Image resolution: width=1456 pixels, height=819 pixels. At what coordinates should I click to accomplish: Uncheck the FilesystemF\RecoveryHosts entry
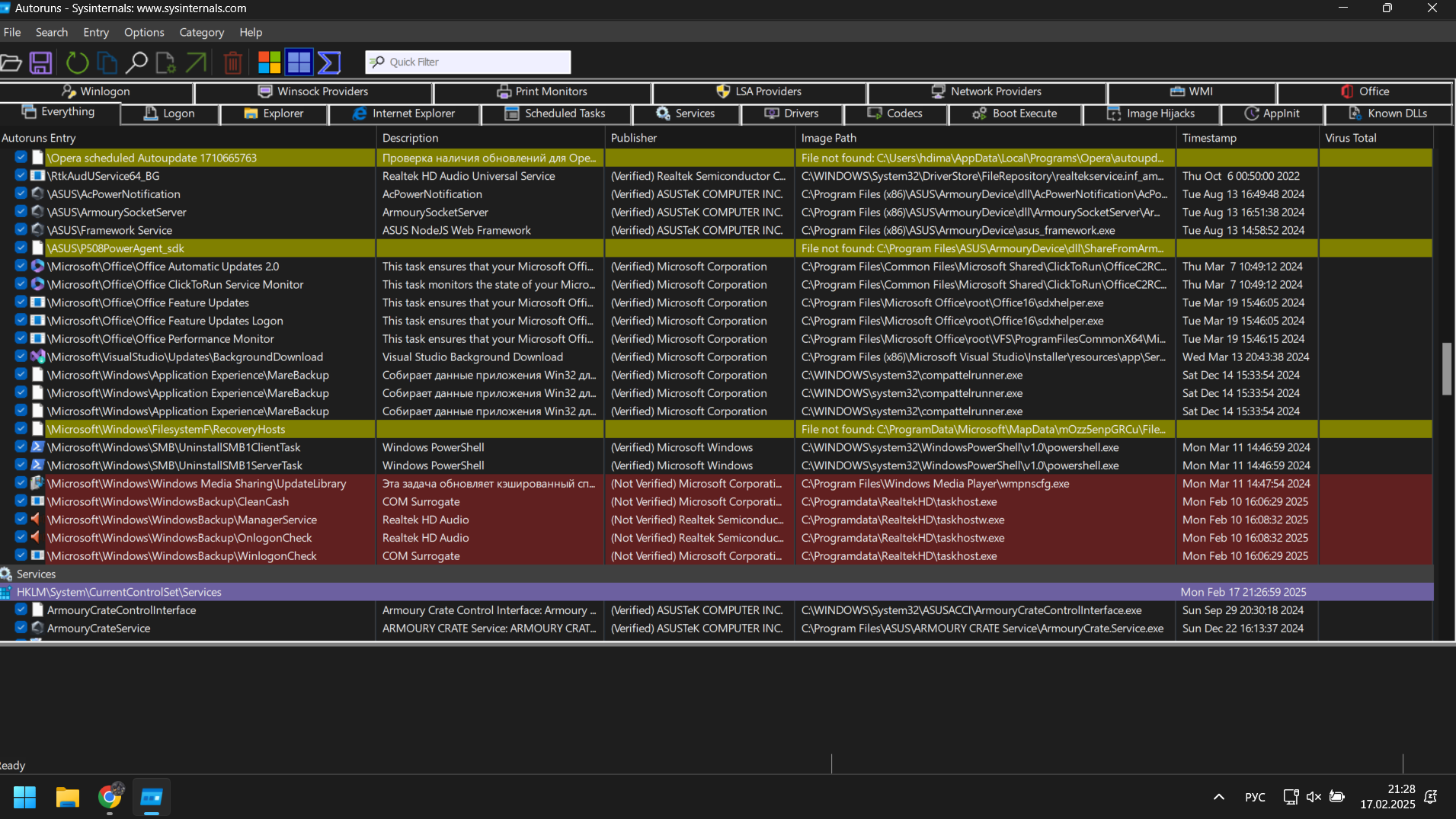[x=21, y=429]
